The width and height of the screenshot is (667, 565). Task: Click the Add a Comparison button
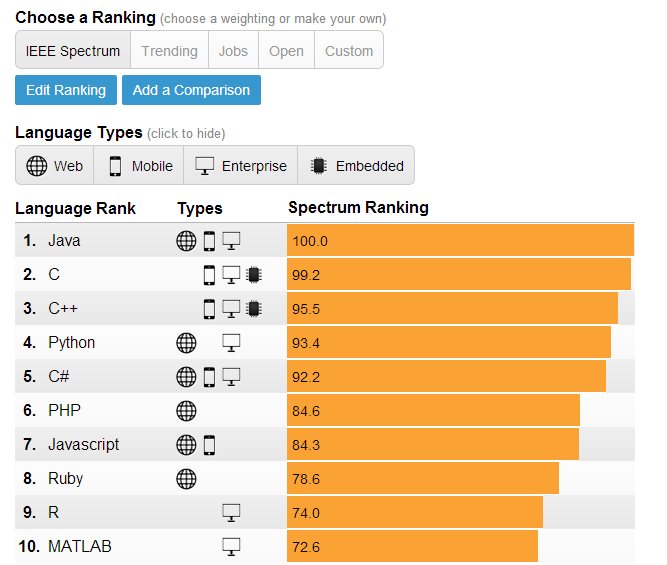191,90
